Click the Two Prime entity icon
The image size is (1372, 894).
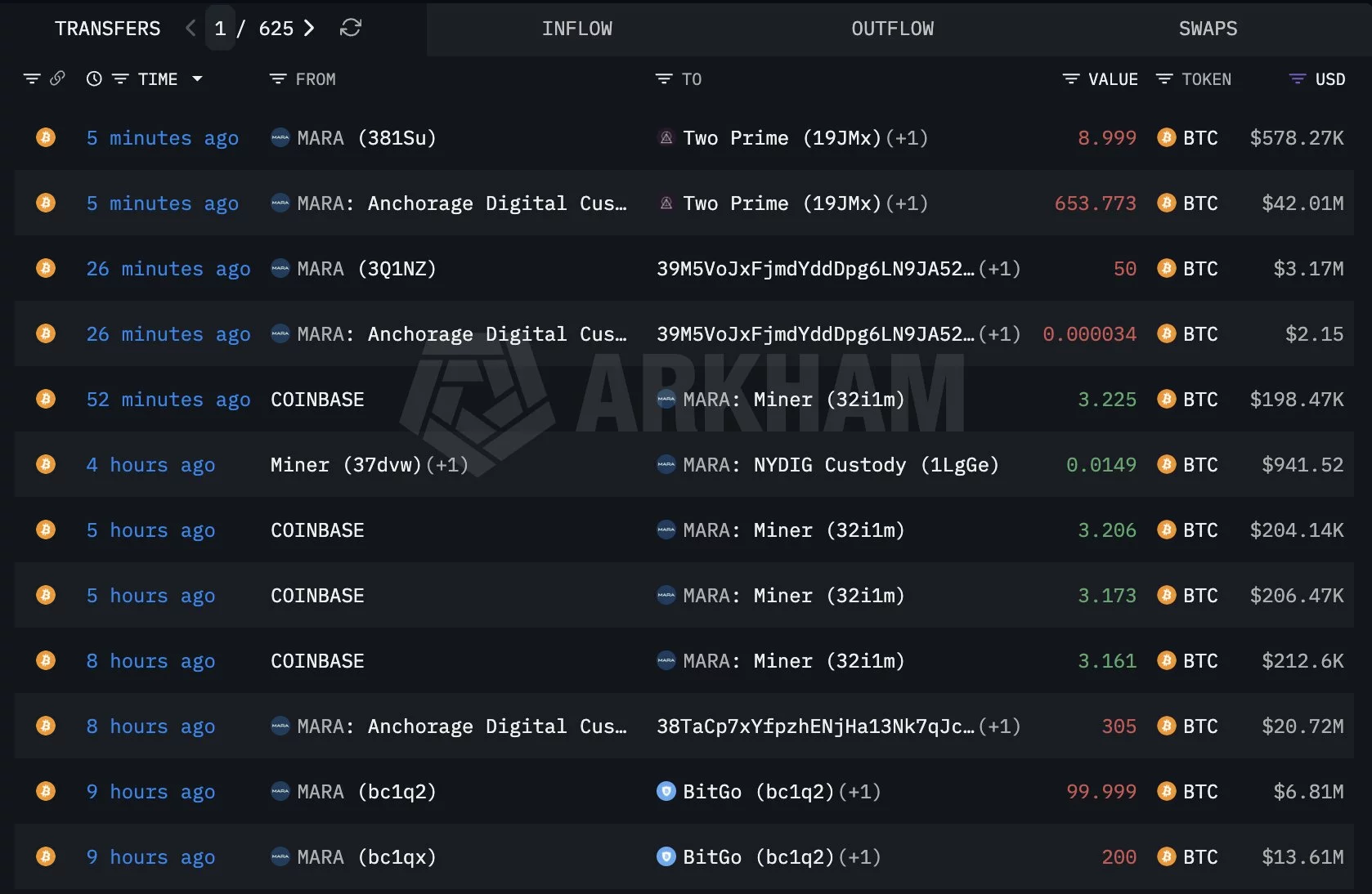[x=666, y=138]
